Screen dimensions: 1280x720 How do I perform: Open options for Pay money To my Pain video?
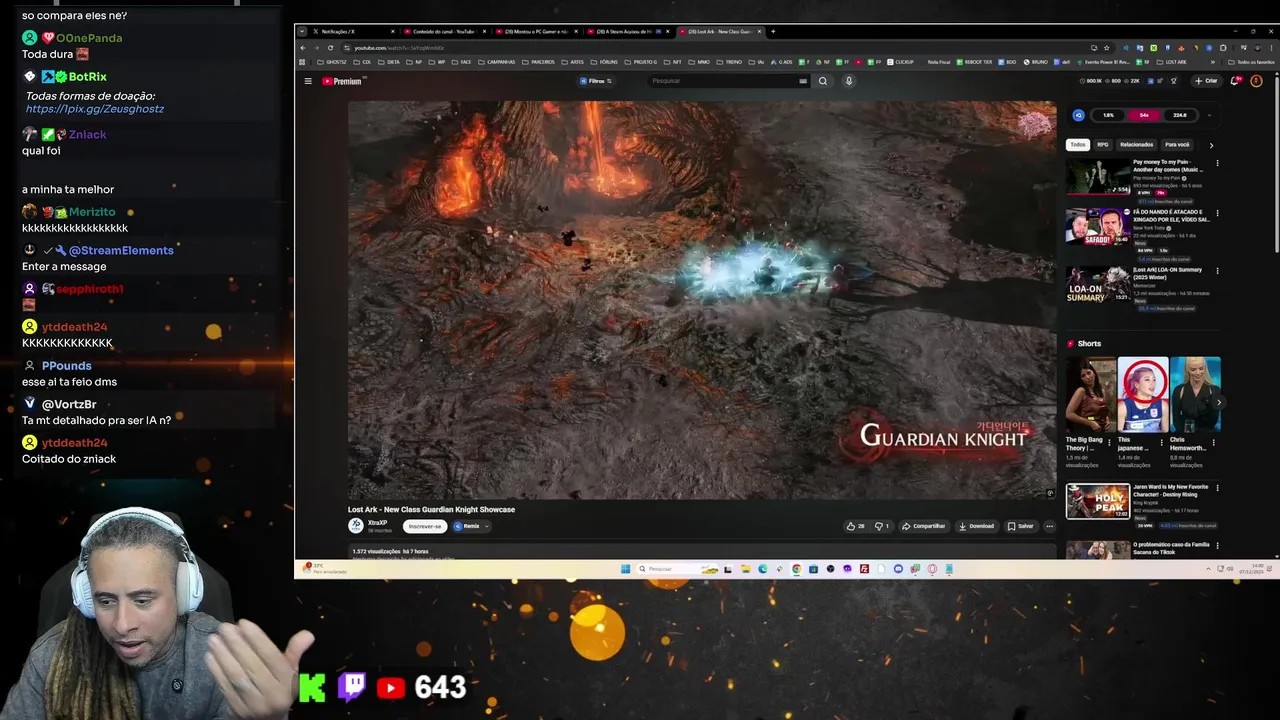click(1217, 163)
